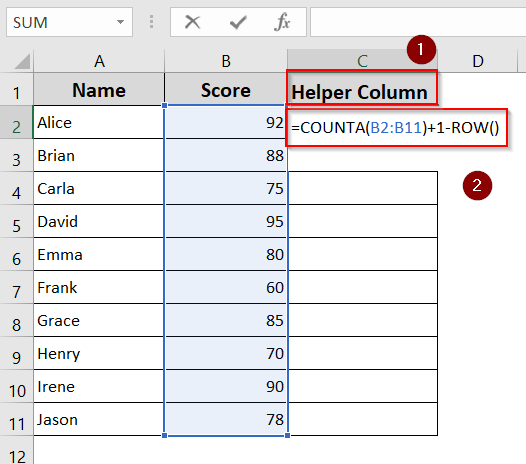Click cell containing Emma

(99, 254)
